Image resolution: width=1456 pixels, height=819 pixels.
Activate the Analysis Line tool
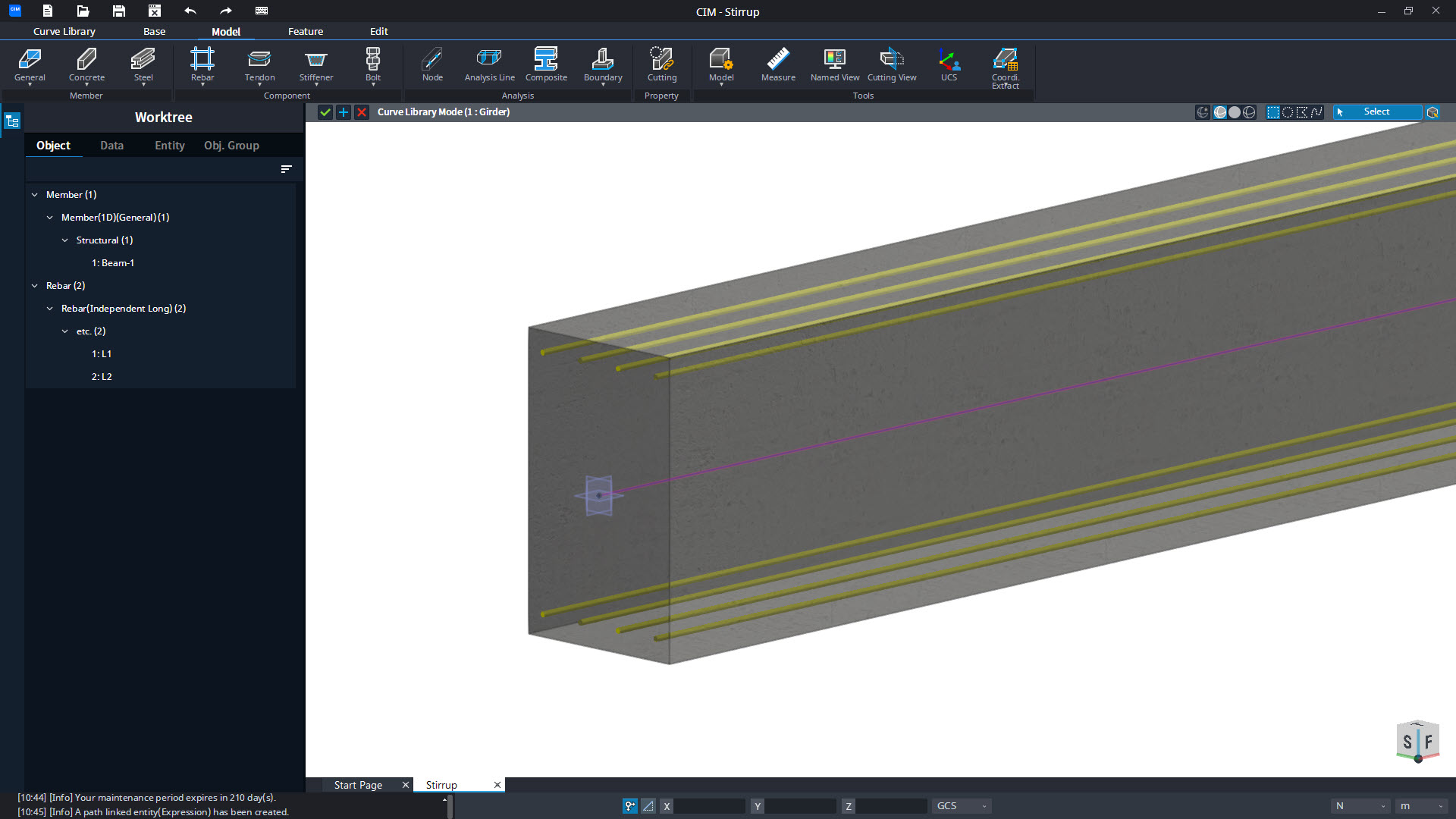tap(489, 65)
